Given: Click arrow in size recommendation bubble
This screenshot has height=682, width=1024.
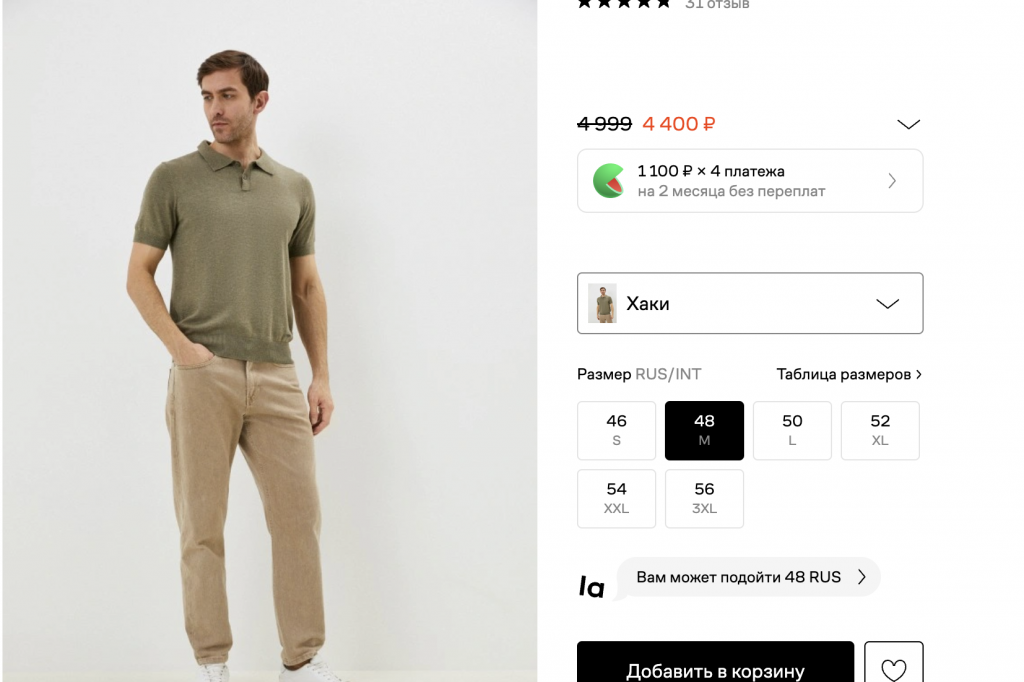Looking at the screenshot, I should pyautogui.click(x=862, y=577).
